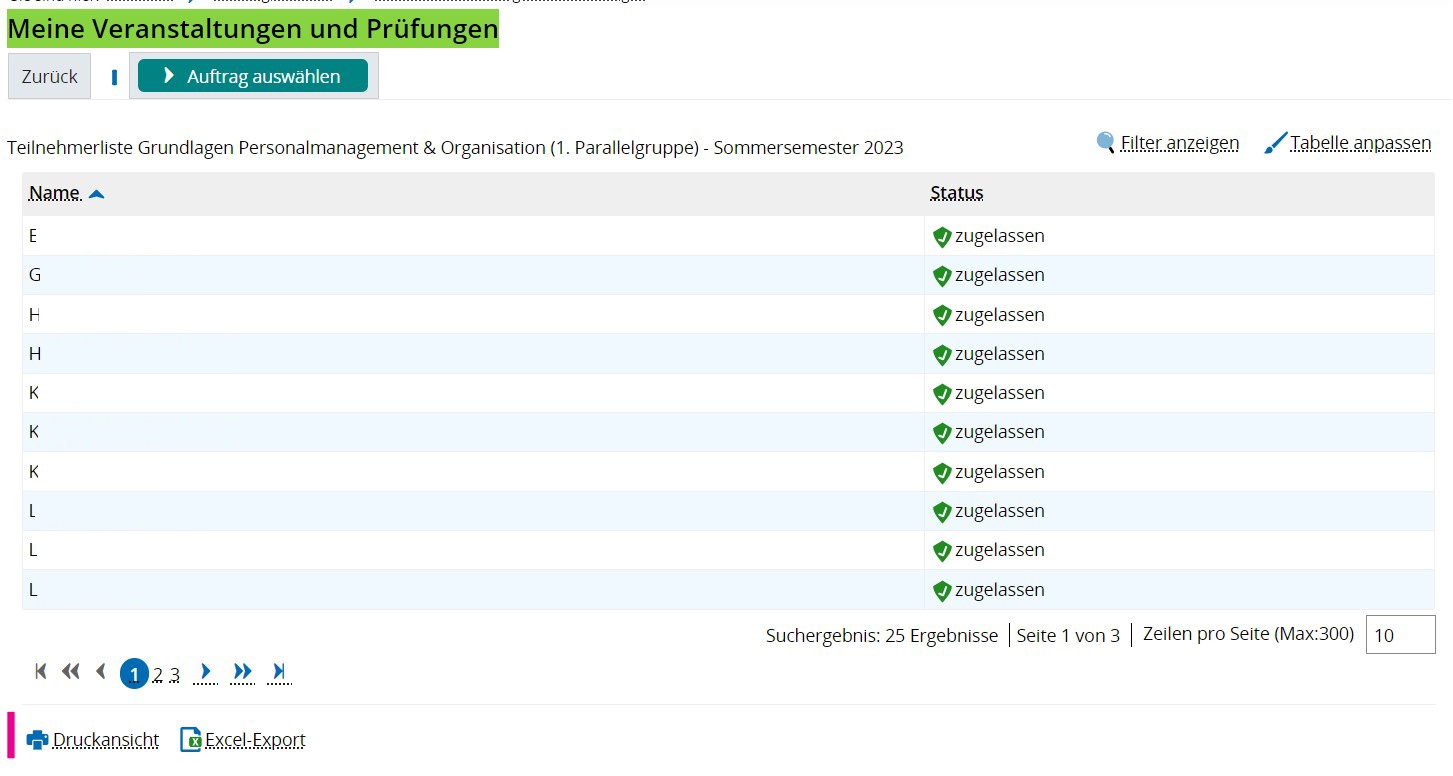1453x776 pixels.
Task: Expand the Auftrag auswählen button
Action: [253, 76]
